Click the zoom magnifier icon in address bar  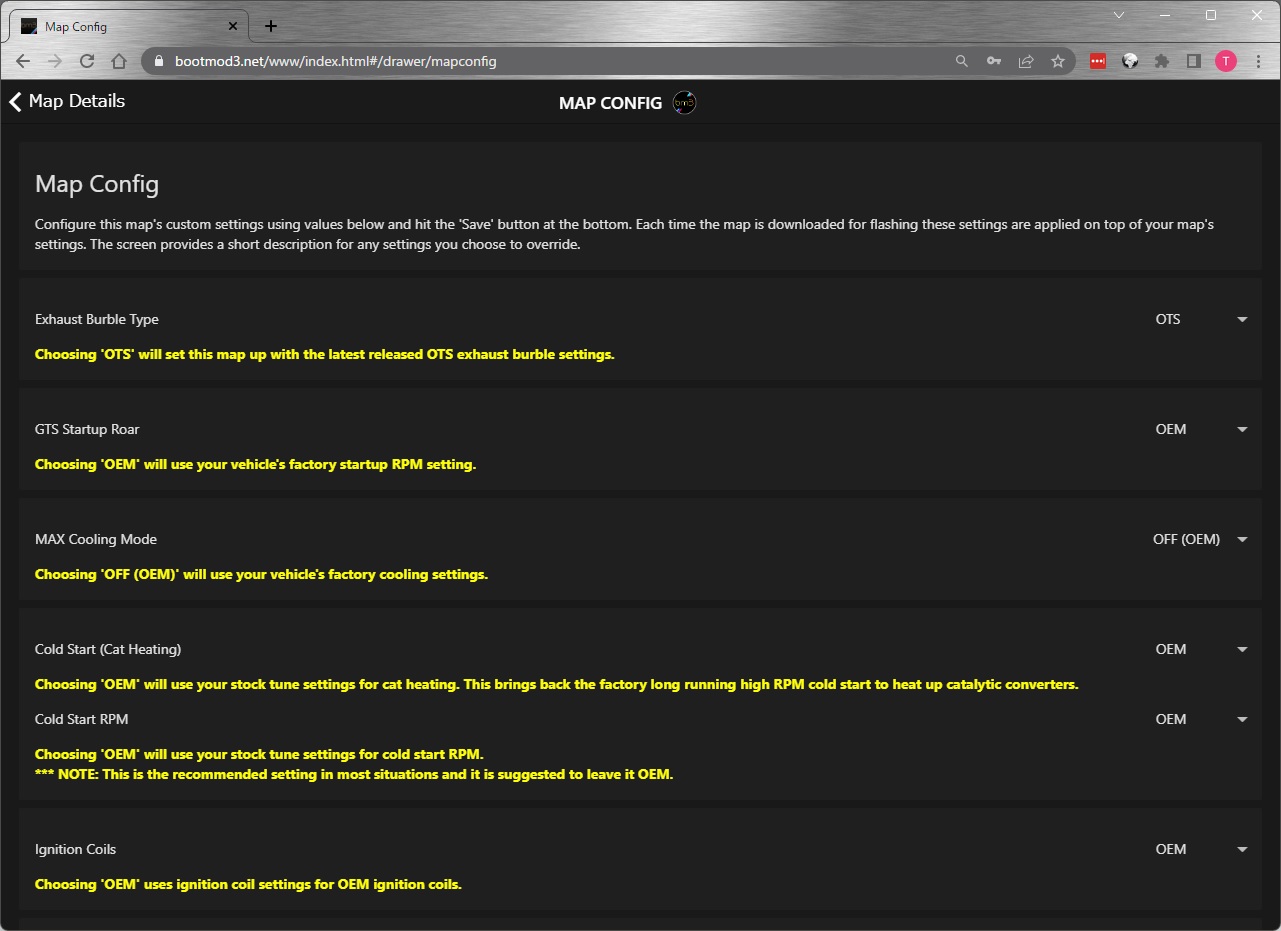[x=962, y=61]
